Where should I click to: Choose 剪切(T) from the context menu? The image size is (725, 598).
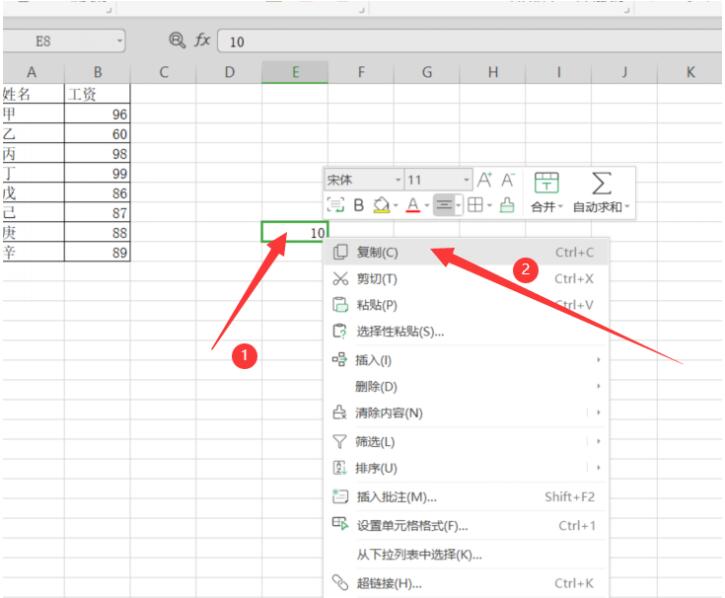(x=466, y=278)
